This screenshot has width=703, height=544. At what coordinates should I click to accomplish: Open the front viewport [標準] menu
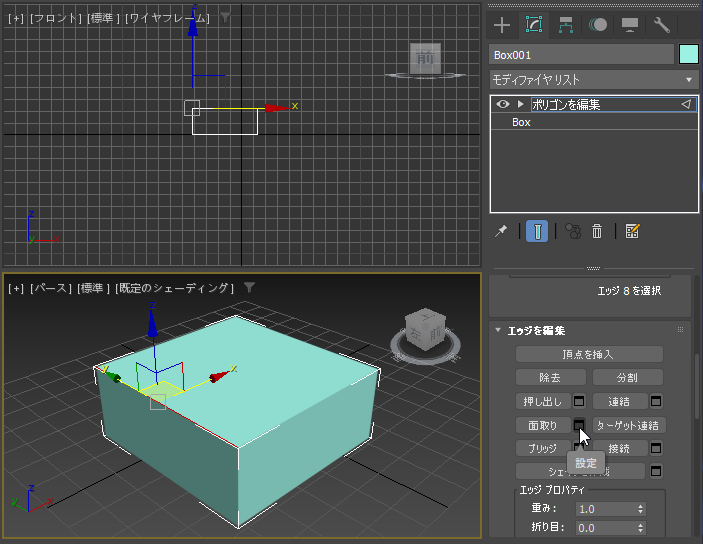click(104, 18)
